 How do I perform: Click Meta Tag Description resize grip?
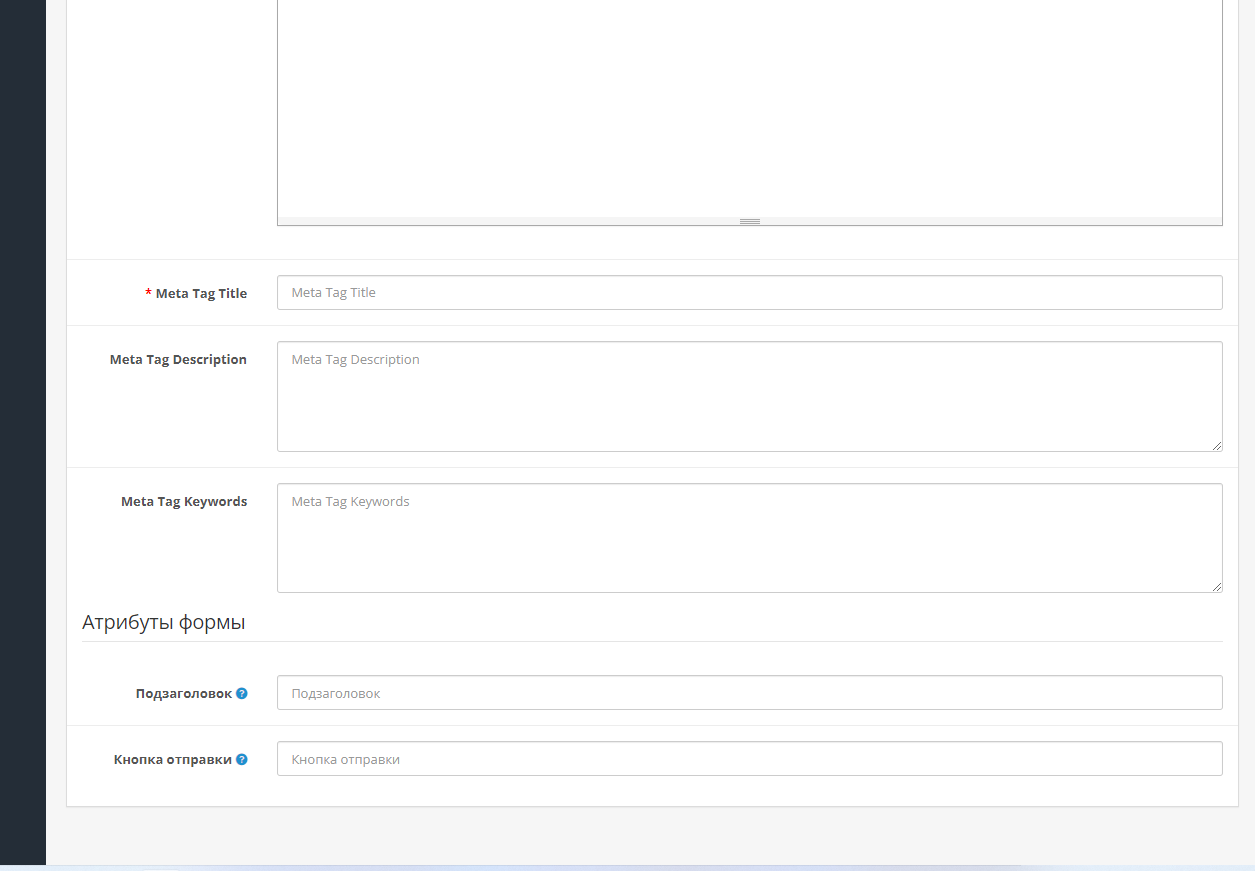click(x=1216, y=446)
